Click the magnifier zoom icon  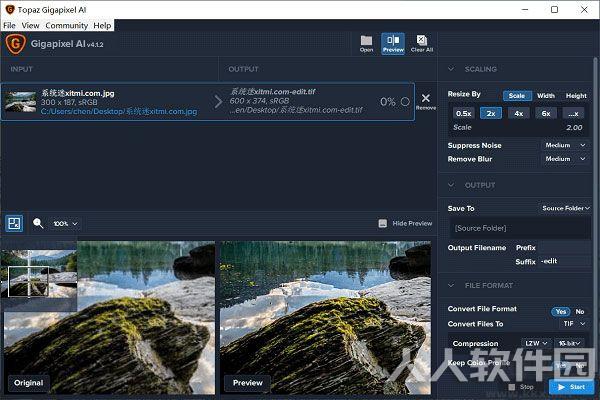[38, 223]
